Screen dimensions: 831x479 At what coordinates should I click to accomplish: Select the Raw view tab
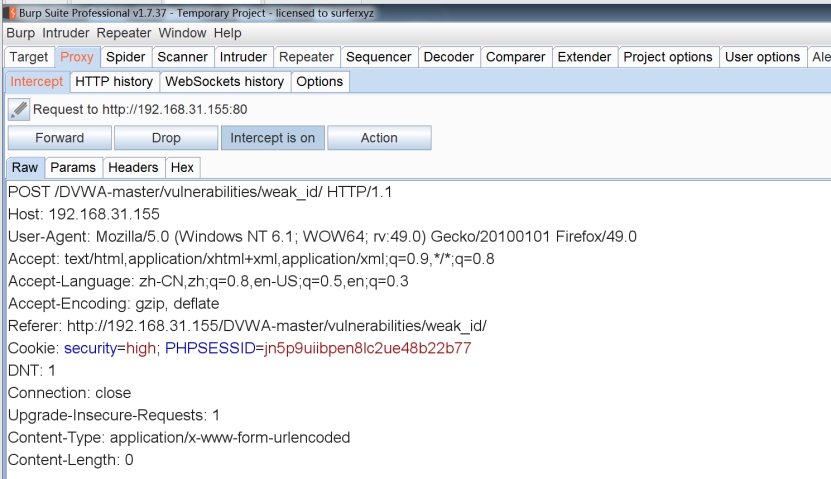pos(25,167)
